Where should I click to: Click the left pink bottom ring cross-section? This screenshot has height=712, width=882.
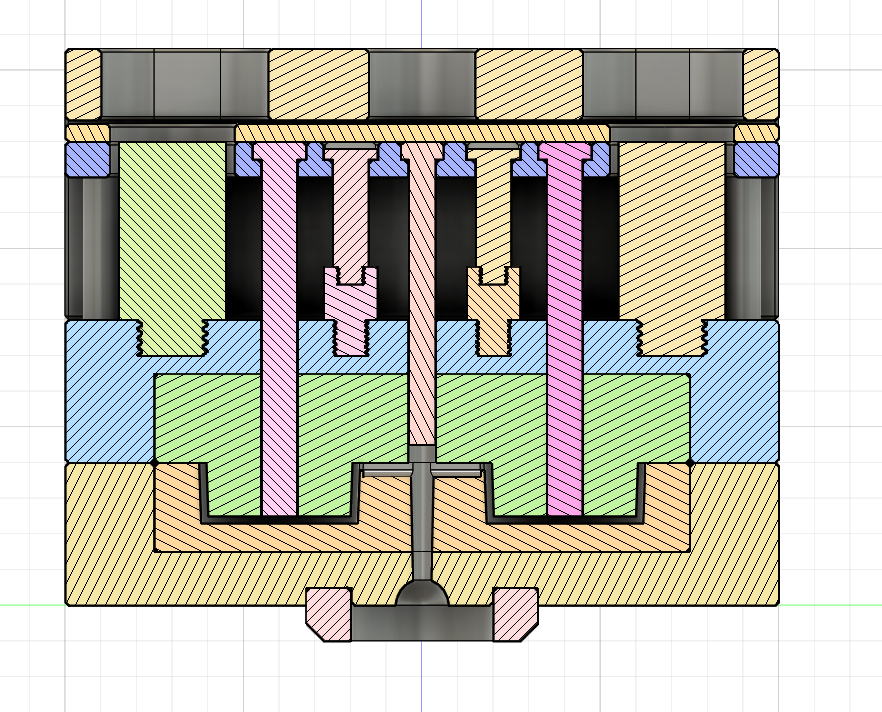[329, 614]
